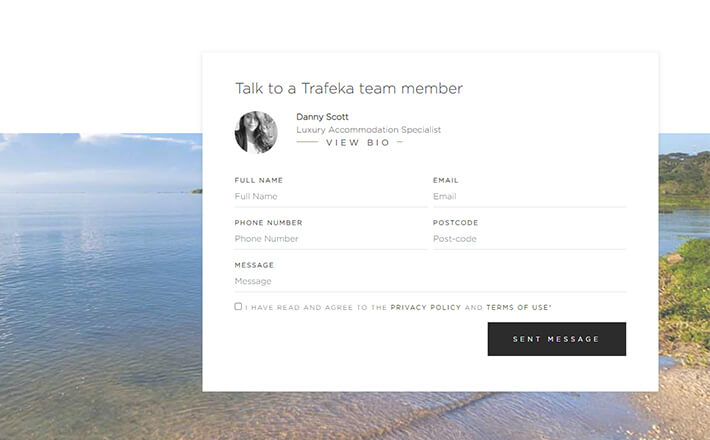Open the View Bio link
The image size is (710, 440).
[357, 143]
